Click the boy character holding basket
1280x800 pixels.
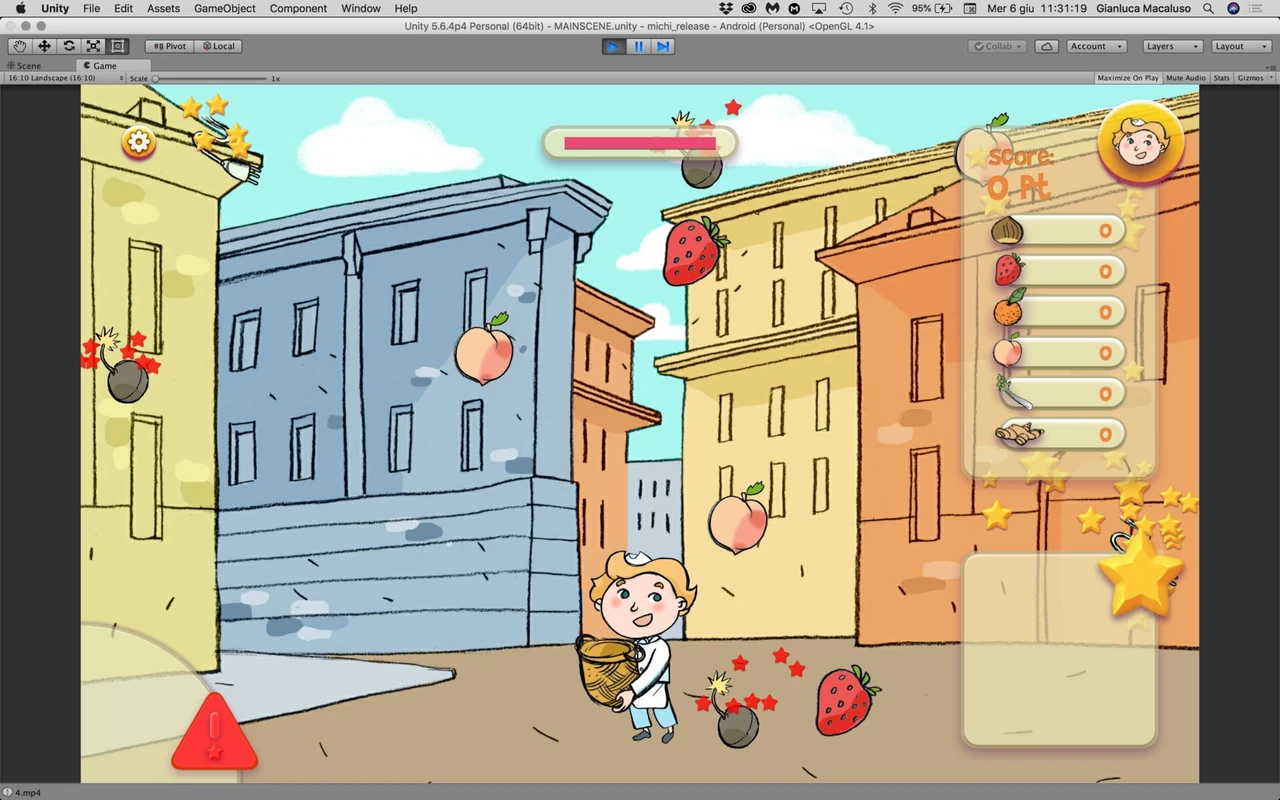pyautogui.click(x=638, y=645)
